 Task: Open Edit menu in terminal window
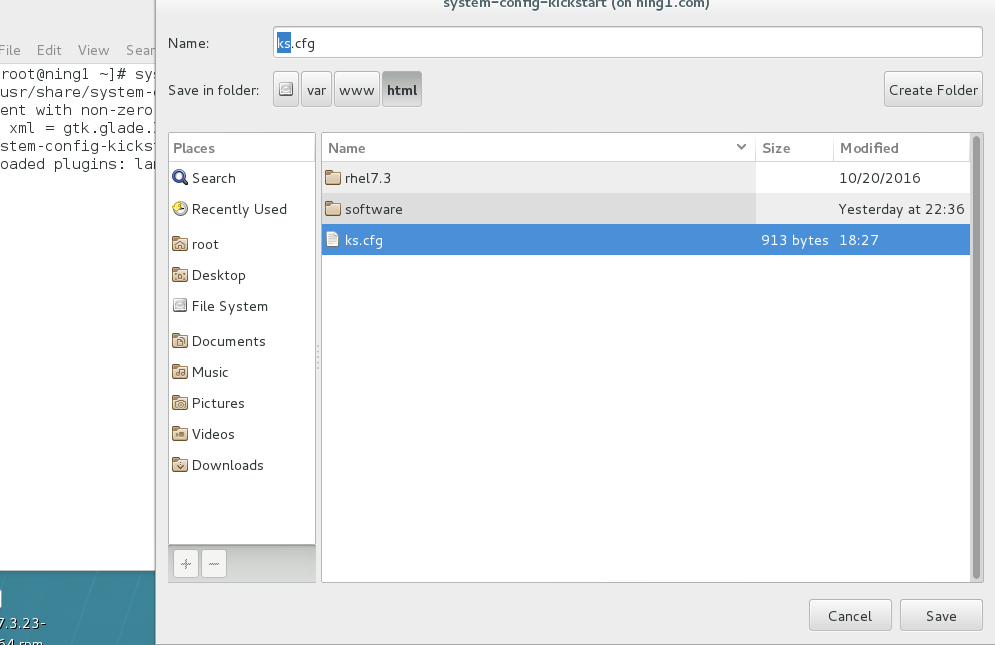tap(49, 50)
